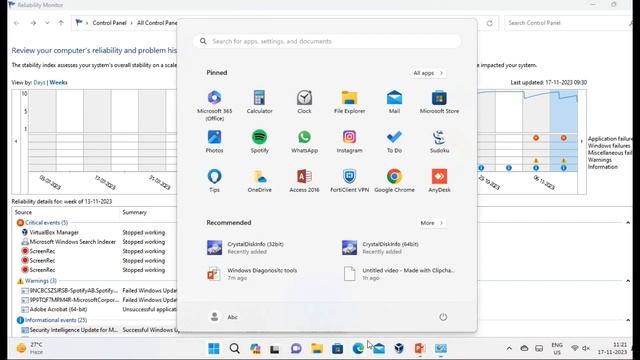The height and width of the screenshot is (360, 640).
Task: Select VirtualBox Manager critical event
Action: pos(53,232)
